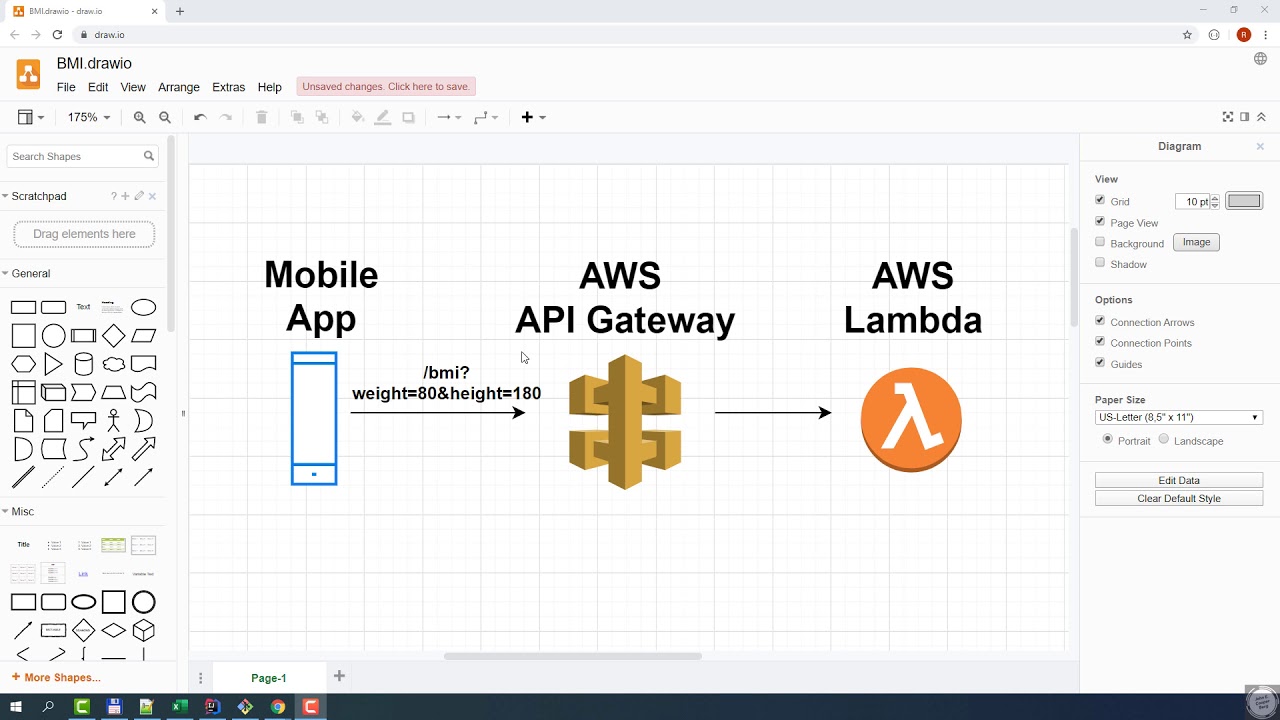Switch to the Page-1 tab

click(269, 677)
